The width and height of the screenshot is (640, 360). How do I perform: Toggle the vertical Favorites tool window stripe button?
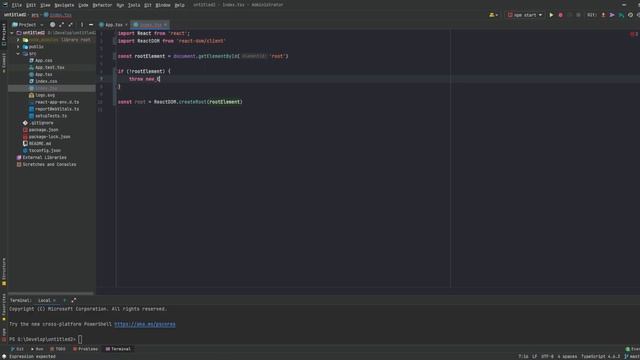[4, 307]
